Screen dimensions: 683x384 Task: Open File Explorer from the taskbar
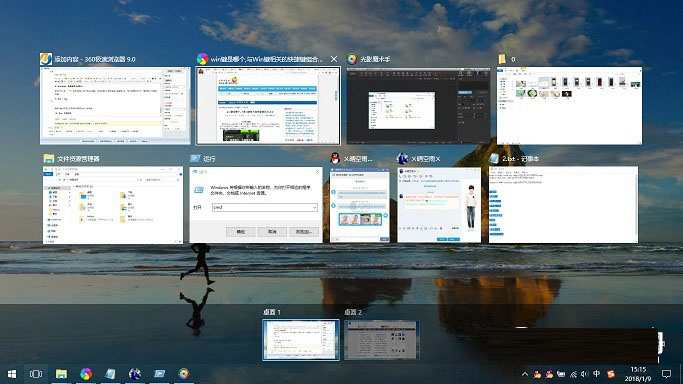(61, 374)
